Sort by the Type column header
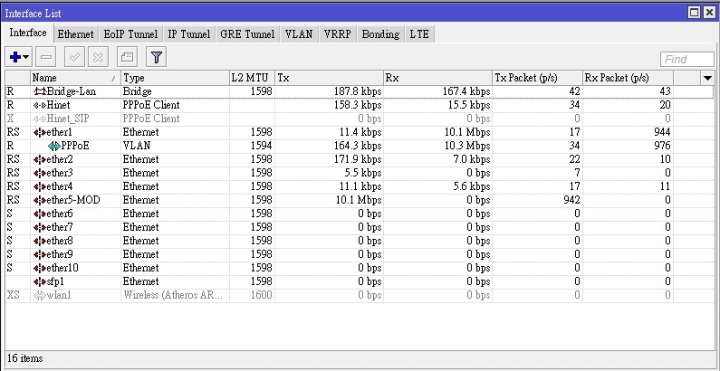 coord(175,78)
